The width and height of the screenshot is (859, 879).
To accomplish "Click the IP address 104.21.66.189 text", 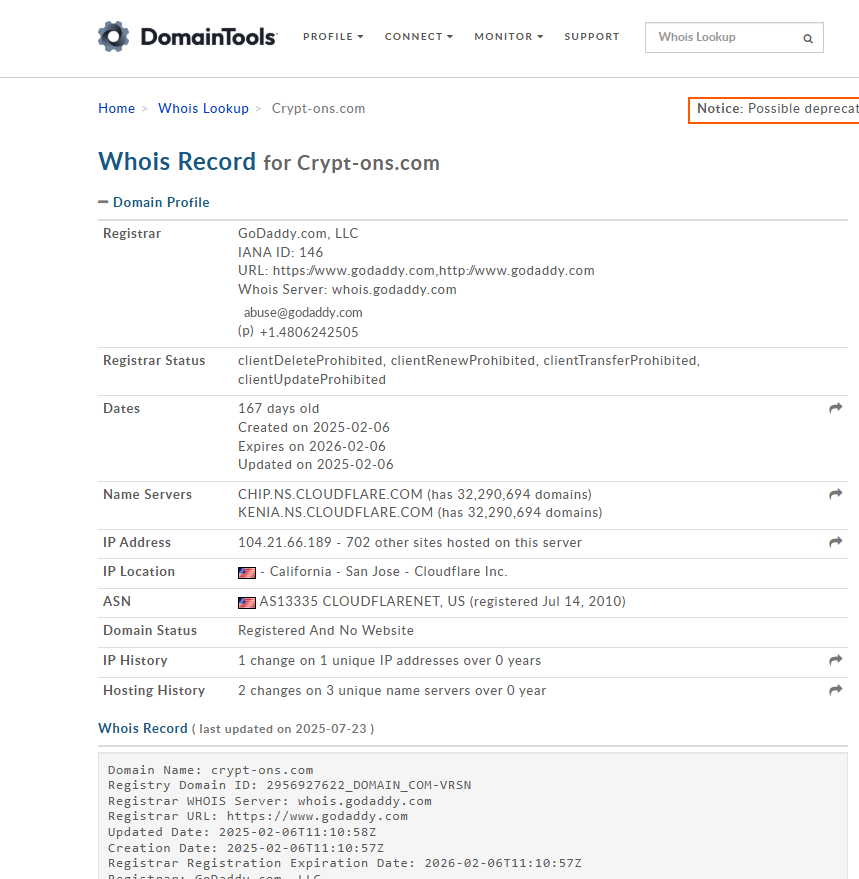I will coord(285,543).
